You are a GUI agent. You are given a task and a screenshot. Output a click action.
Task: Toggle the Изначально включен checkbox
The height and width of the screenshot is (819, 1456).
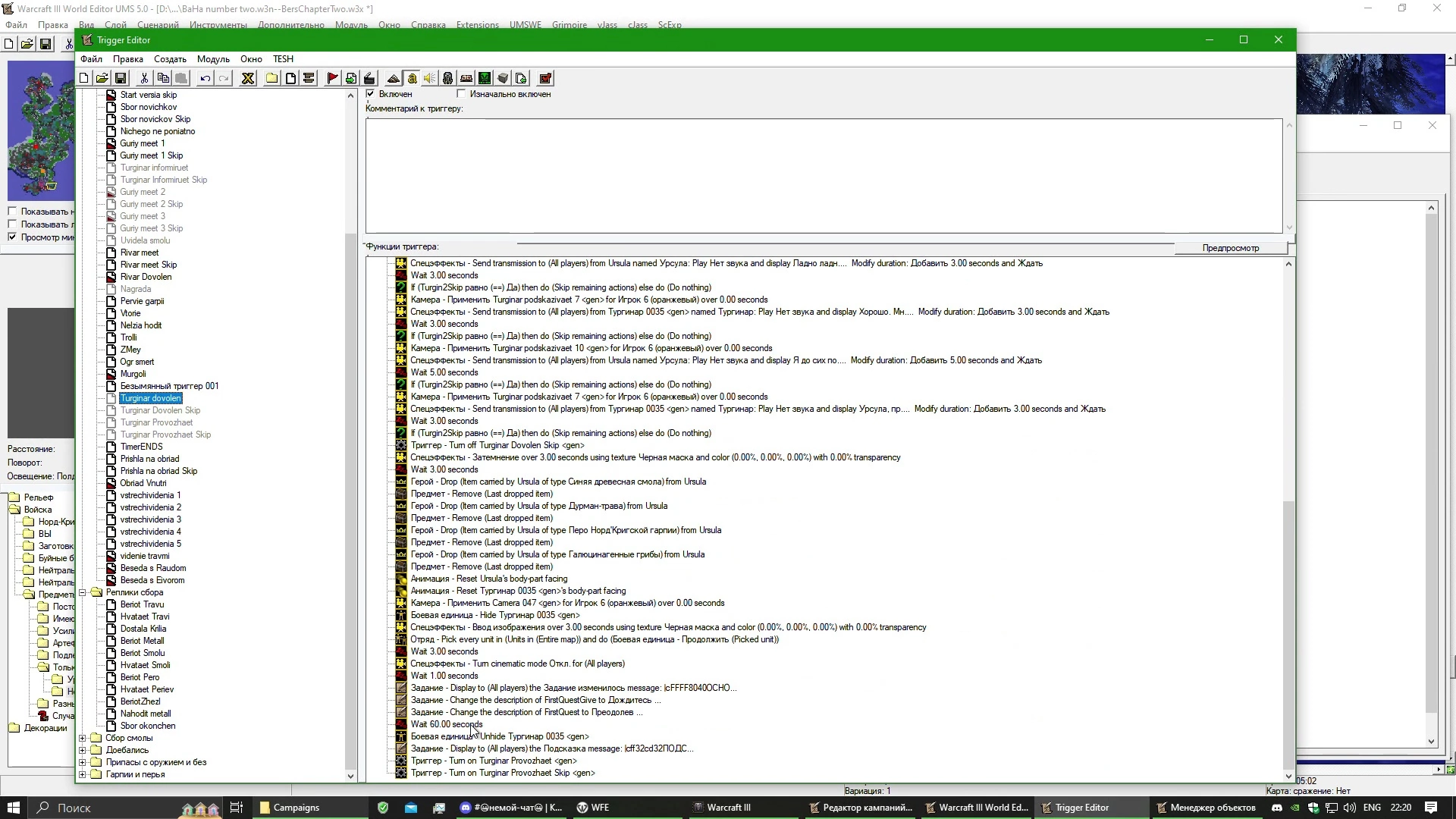coord(461,94)
